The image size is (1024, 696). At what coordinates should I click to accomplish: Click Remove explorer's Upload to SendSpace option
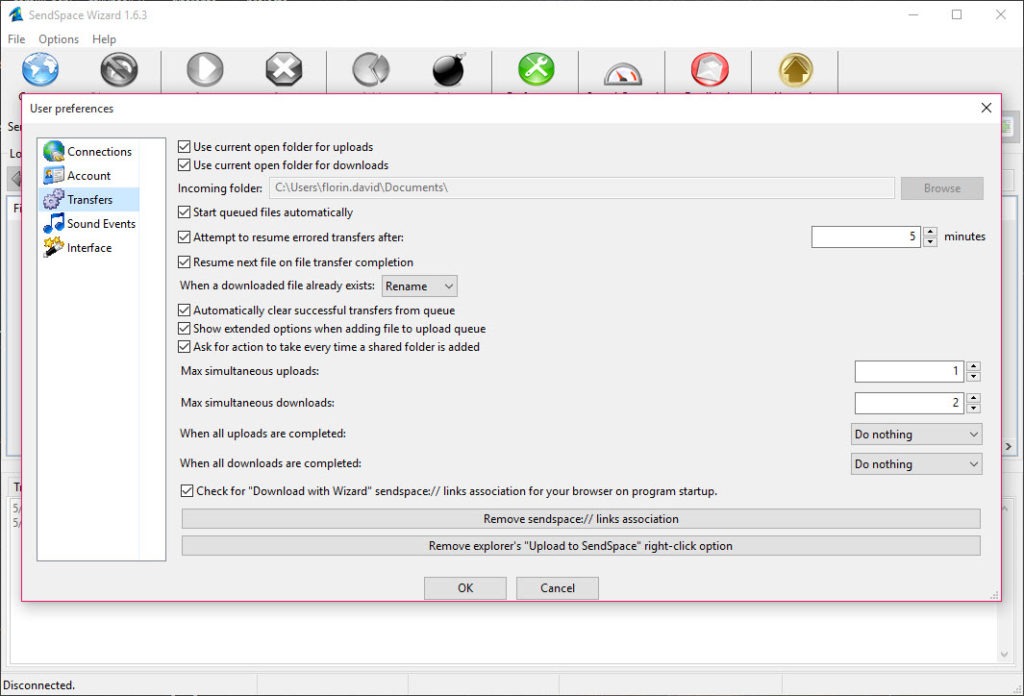[581, 546]
